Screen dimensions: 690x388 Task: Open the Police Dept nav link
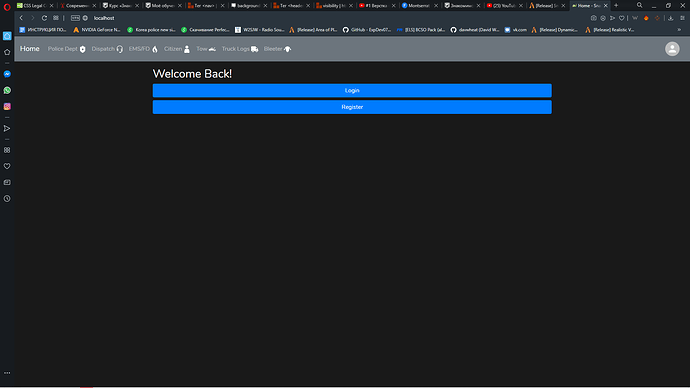(66, 49)
